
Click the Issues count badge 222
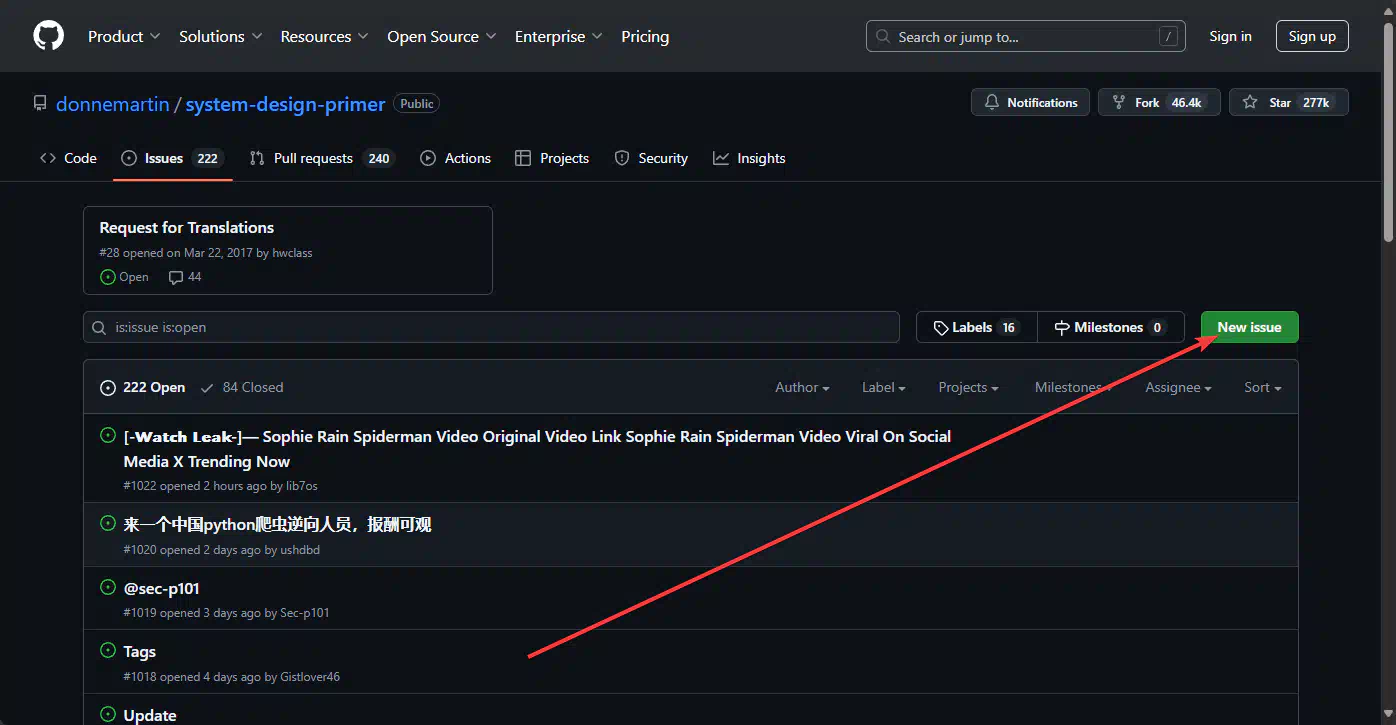pyautogui.click(x=207, y=158)
